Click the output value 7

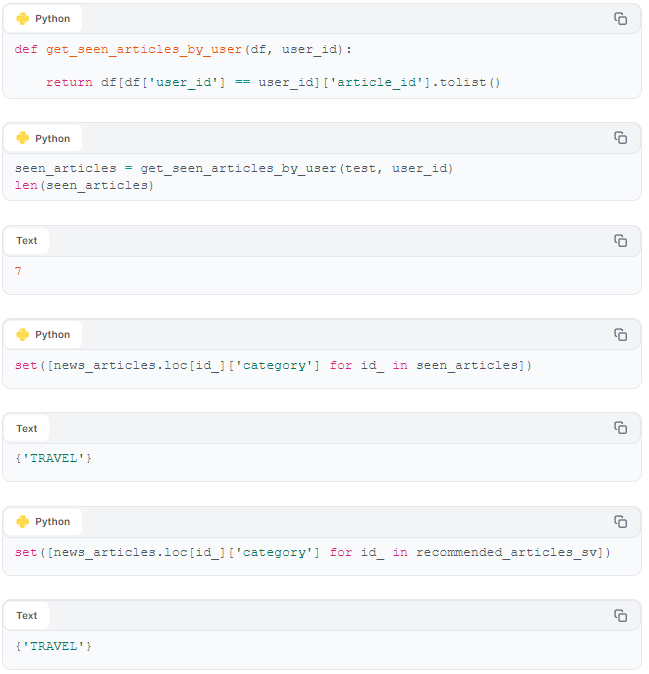[x=18, y=271]
